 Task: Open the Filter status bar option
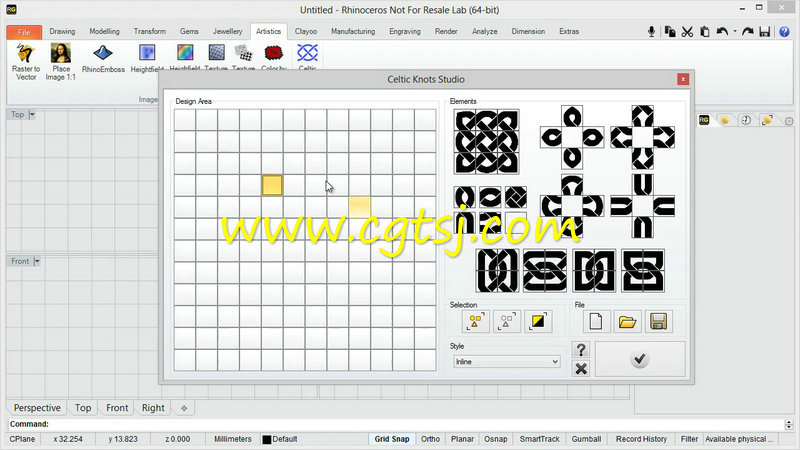click(689, 439)
